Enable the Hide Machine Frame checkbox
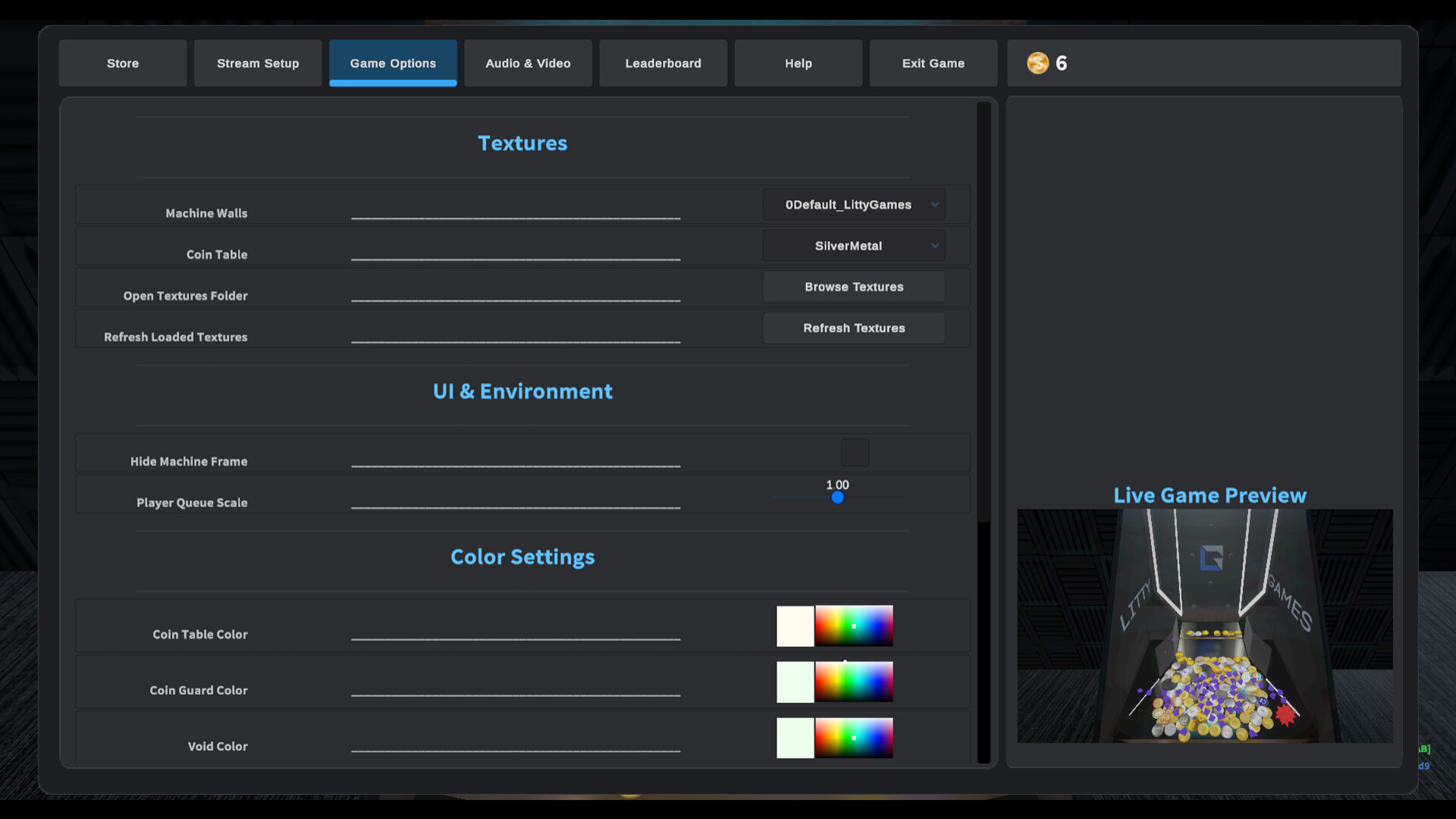The width and height of the screenshot is (1456, 819). tap(855, 452)
